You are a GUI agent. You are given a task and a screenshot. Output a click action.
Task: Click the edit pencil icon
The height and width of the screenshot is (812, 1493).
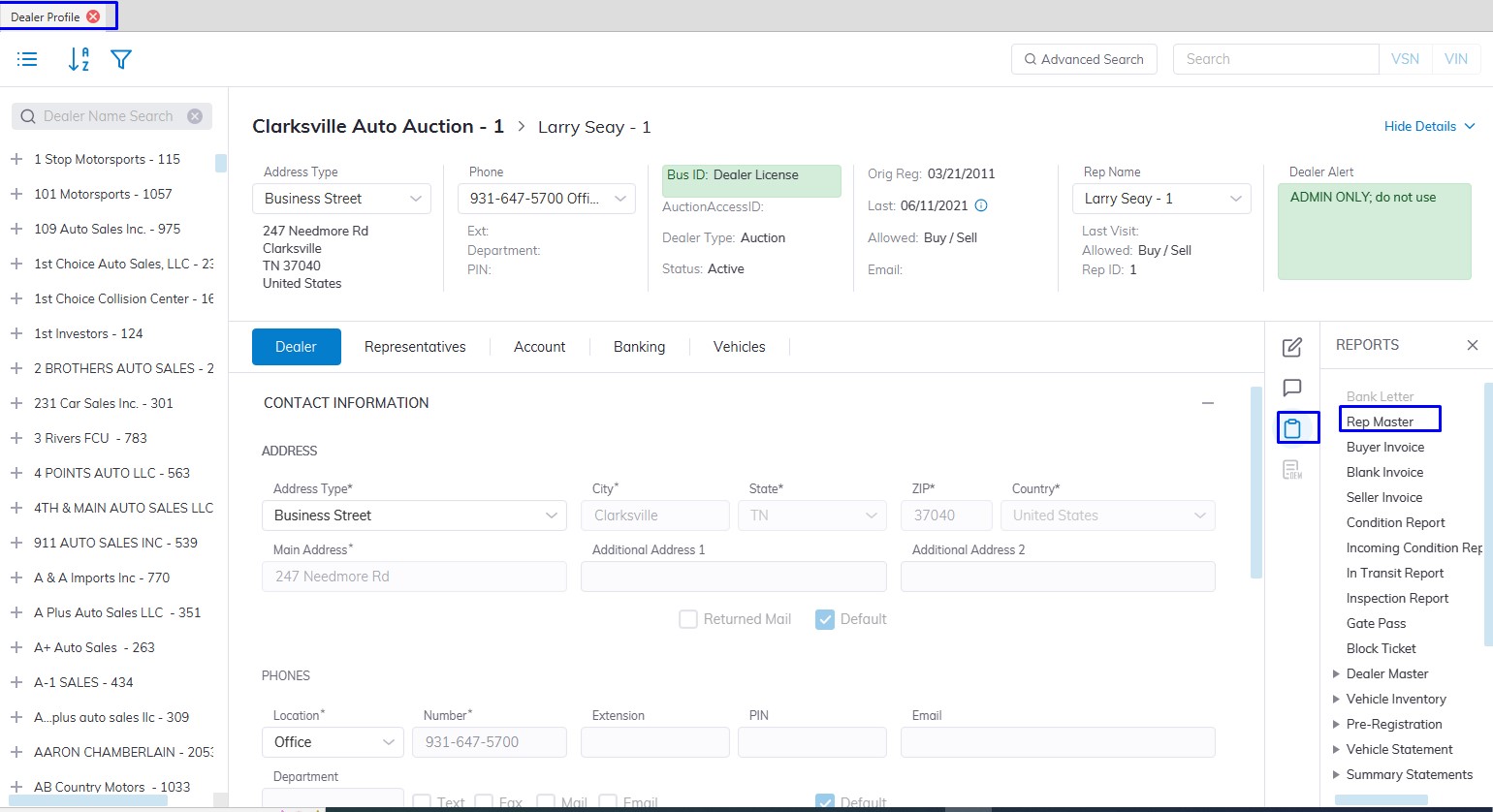[1291, 348]
